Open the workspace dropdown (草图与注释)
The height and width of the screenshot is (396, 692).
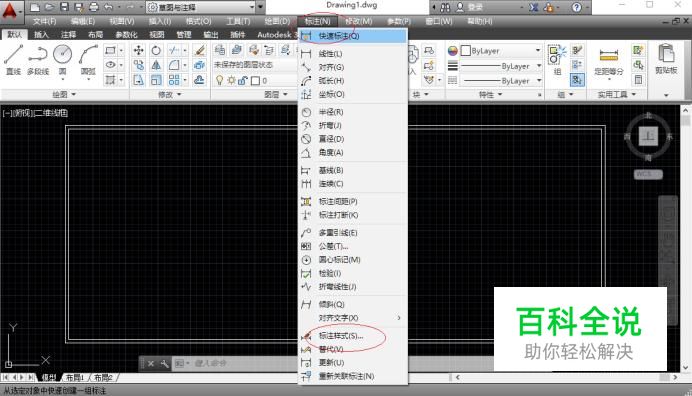(201, 7)
